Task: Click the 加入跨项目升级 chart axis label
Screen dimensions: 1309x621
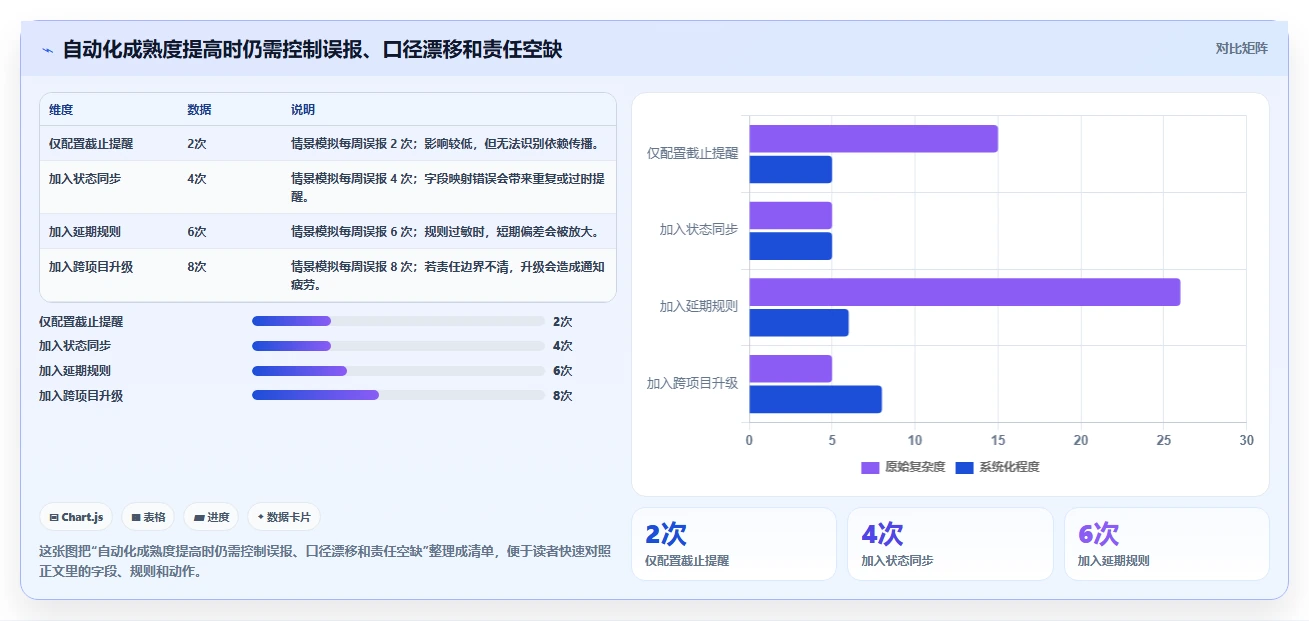Action: point(692,383)
